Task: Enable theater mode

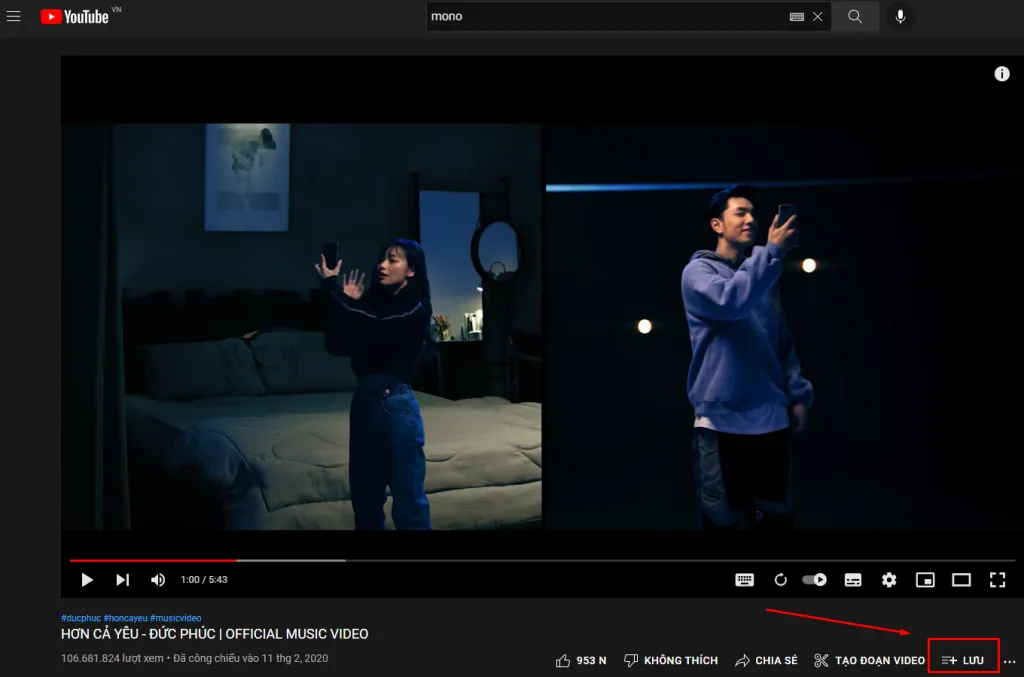Action: [961, 580]
